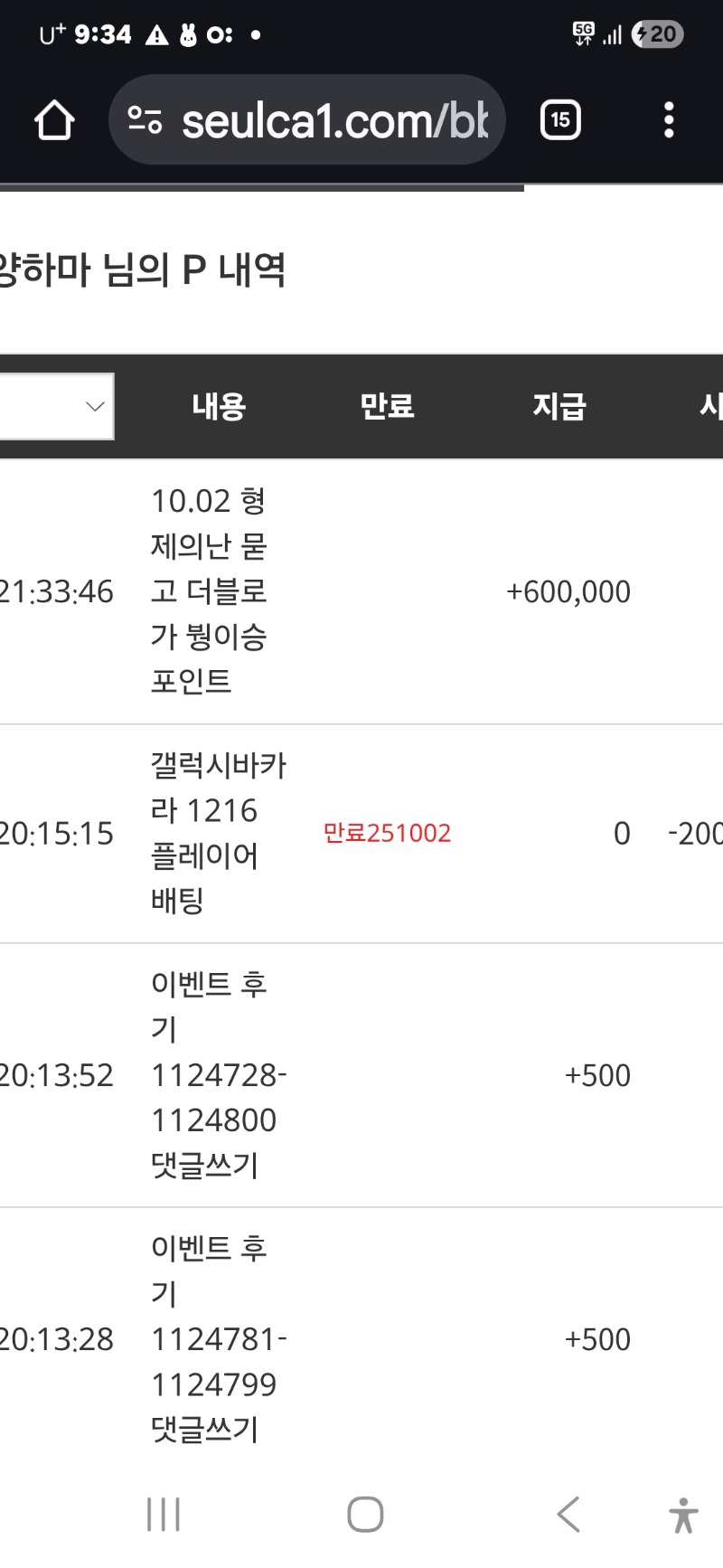
Task: Select the 지급 column header
Action: [559, 407]
